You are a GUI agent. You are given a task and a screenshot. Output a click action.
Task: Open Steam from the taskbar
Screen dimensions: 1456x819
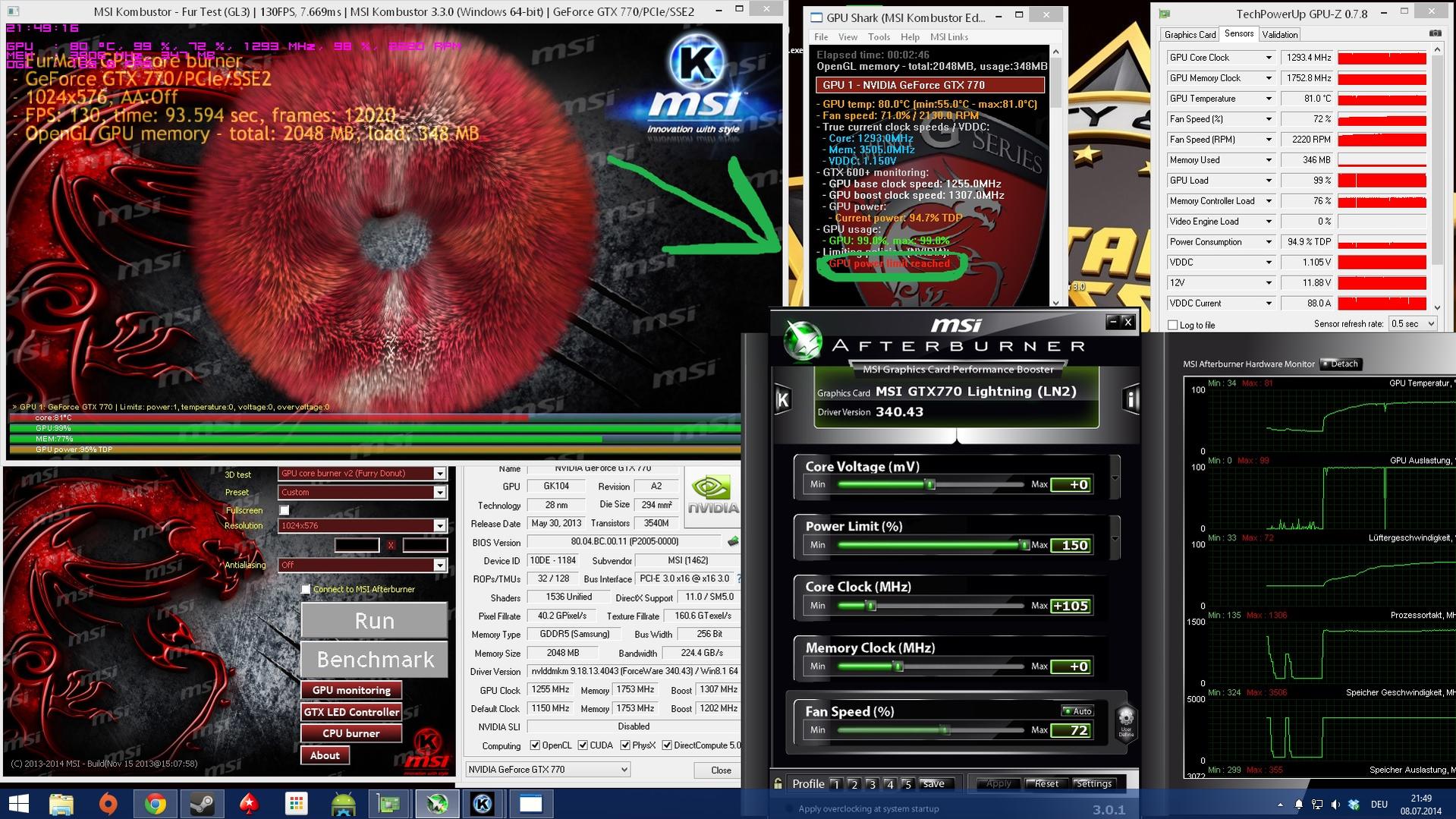[x=203, y=804]
